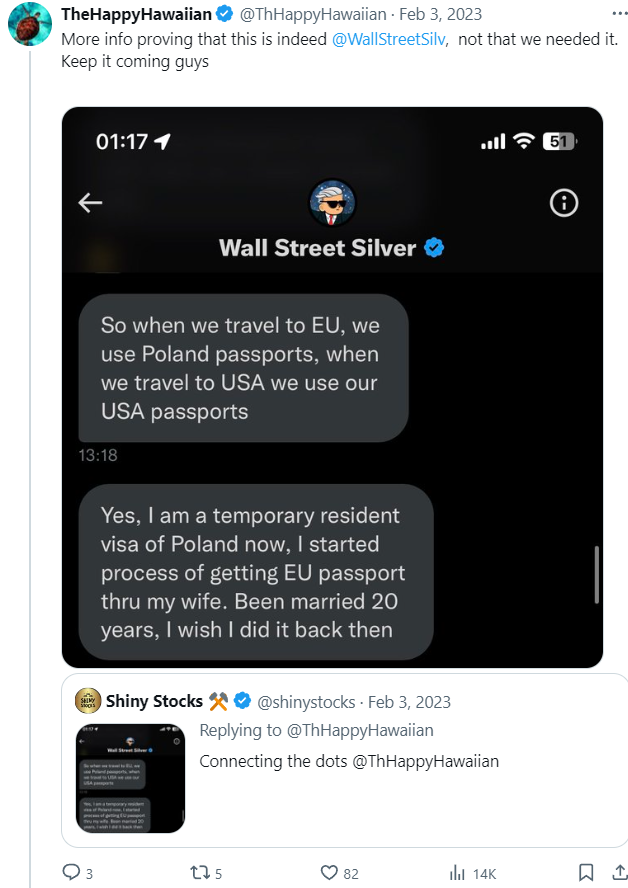Open TheHappyHawaiian display name link

(138, 15)
